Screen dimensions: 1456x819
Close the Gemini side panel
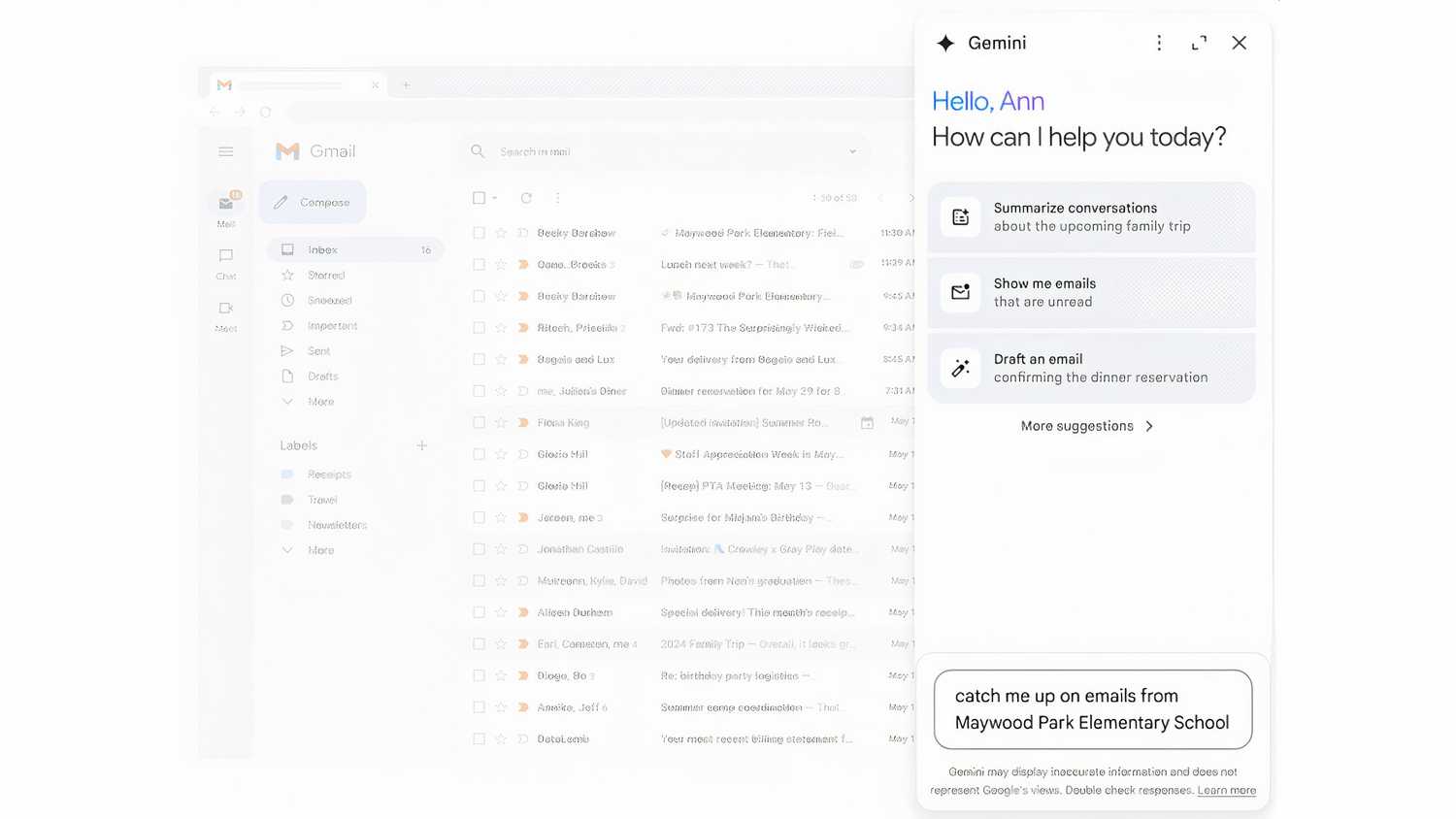click(1240, 43)
